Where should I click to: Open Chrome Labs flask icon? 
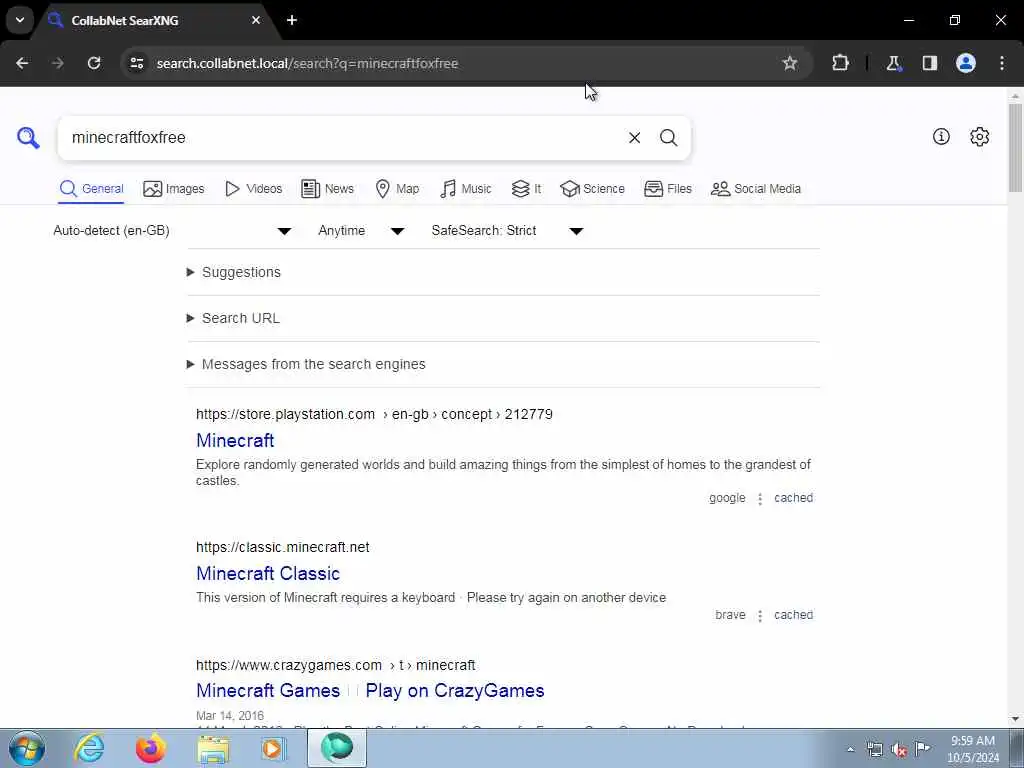click(893, 63)
